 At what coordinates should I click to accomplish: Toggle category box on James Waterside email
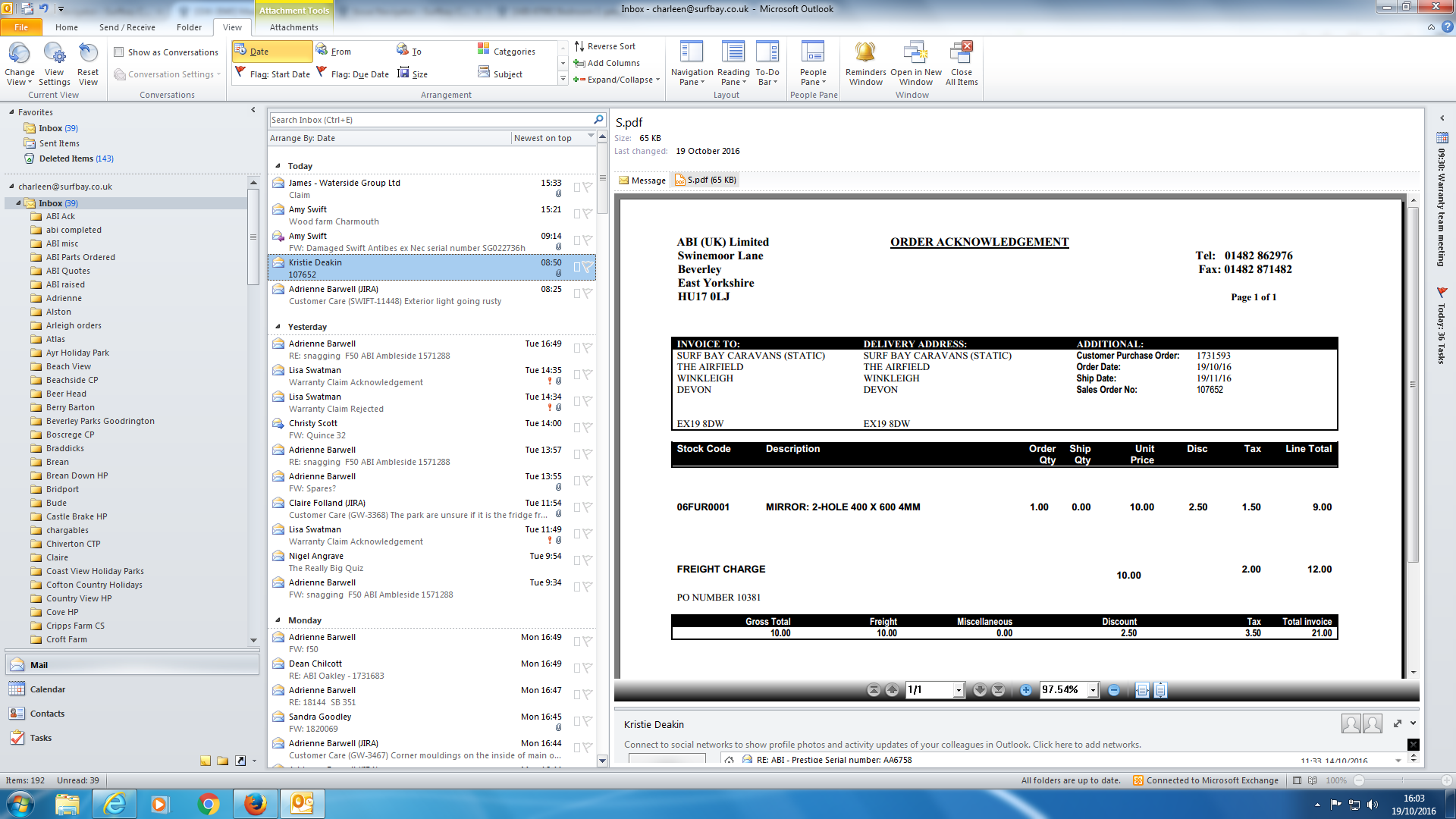click(577, 187)
